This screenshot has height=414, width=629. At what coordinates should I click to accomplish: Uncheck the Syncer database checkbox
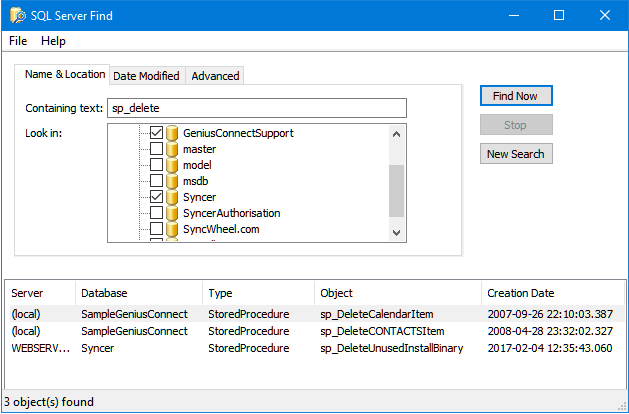tap(156, 197)
